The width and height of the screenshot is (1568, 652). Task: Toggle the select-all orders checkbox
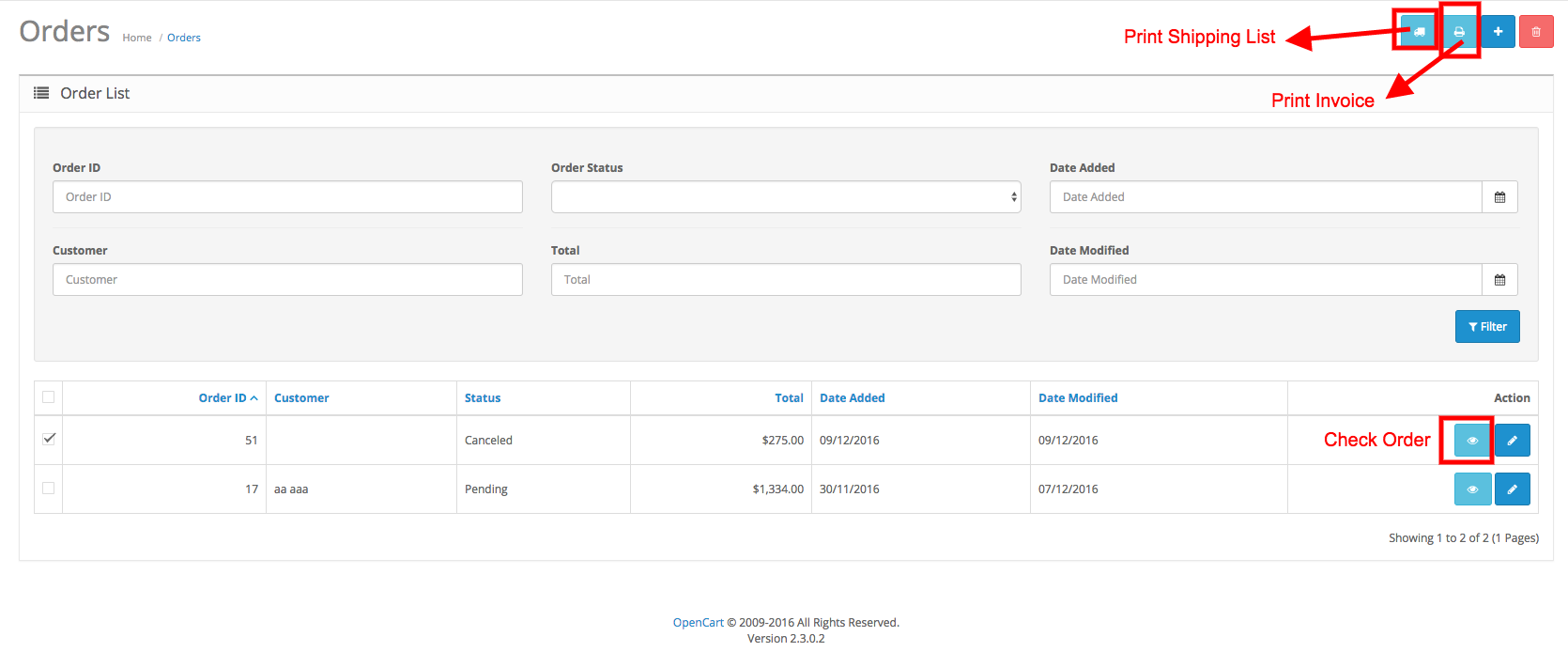[49, 397]
